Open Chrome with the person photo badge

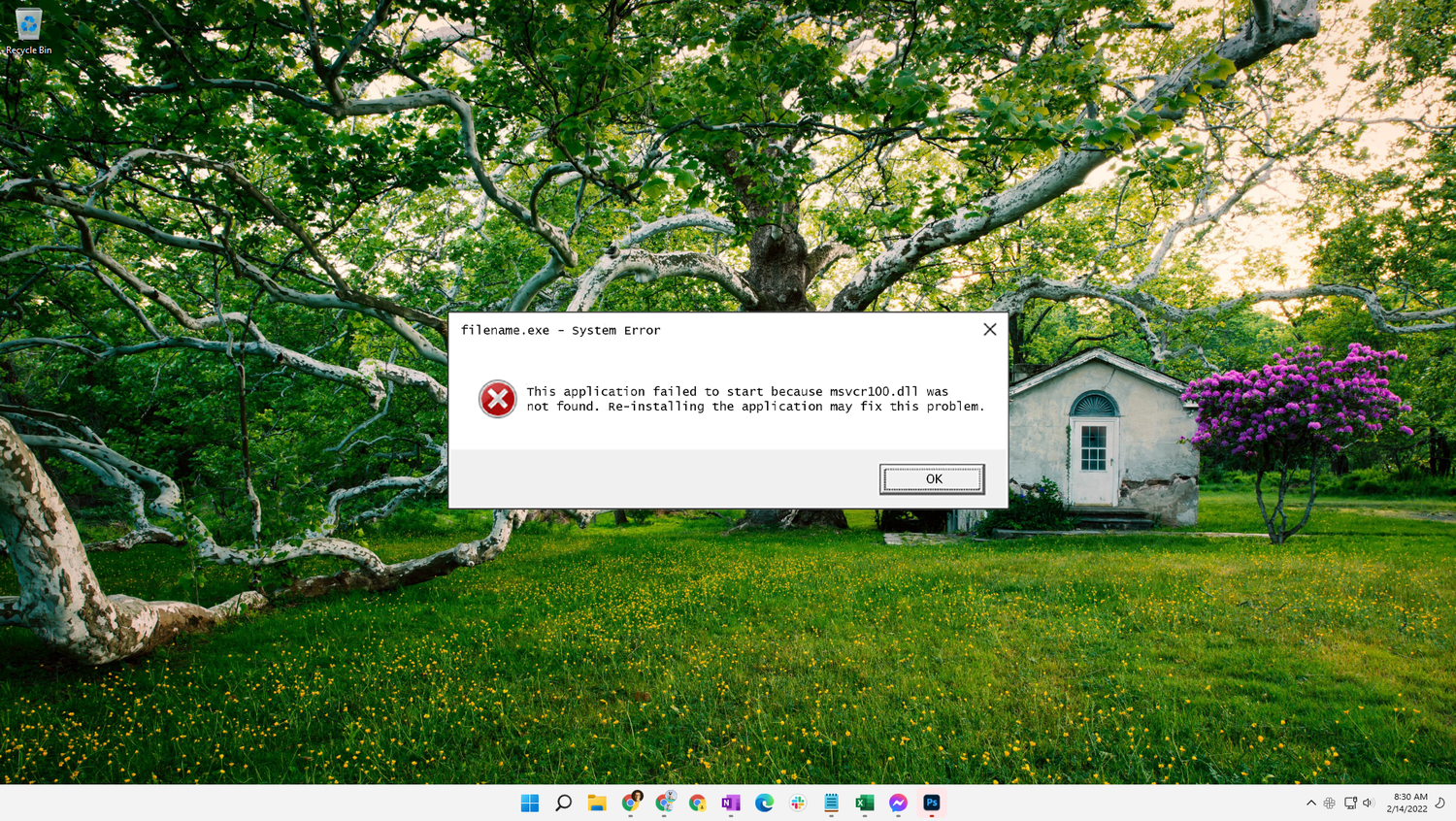(x=631, y=802)
